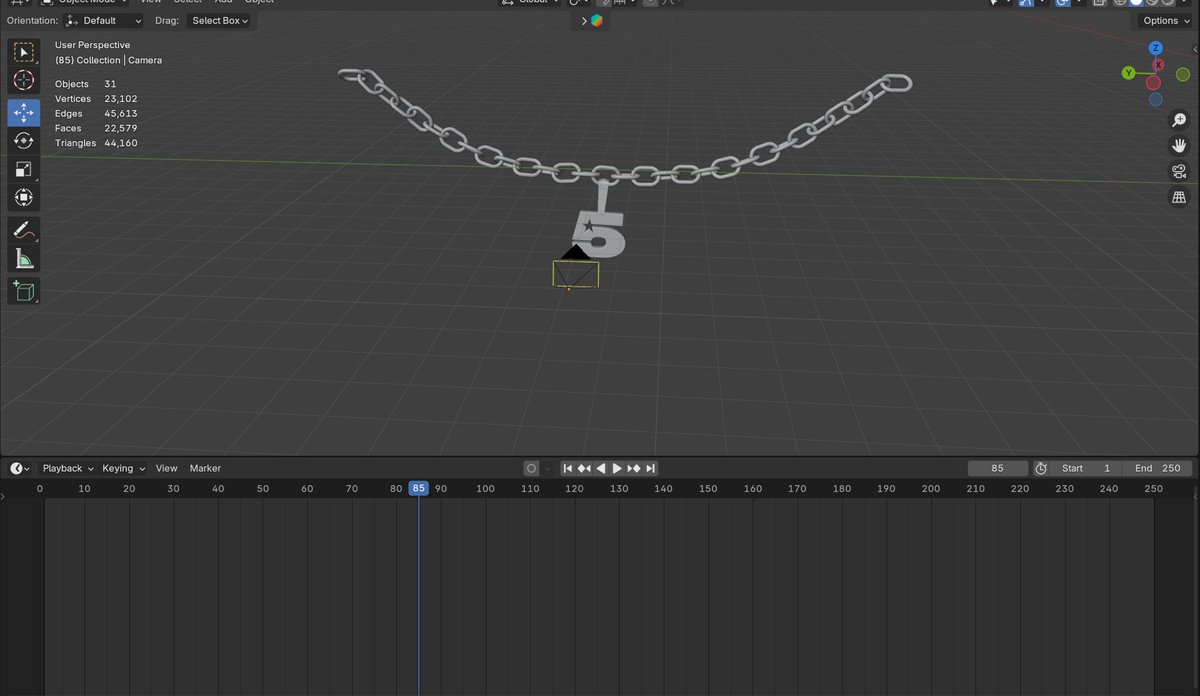
Task: Click frame 150 on the timeline ruler
Action: [708, 488]
